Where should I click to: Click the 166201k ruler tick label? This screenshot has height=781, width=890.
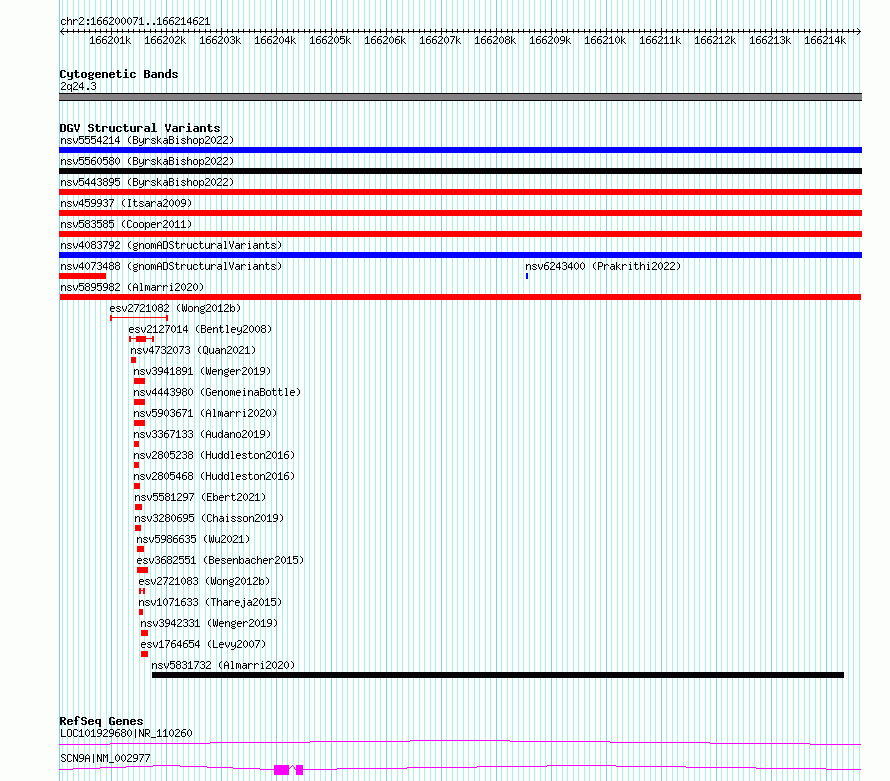click(x=110, y=40)
